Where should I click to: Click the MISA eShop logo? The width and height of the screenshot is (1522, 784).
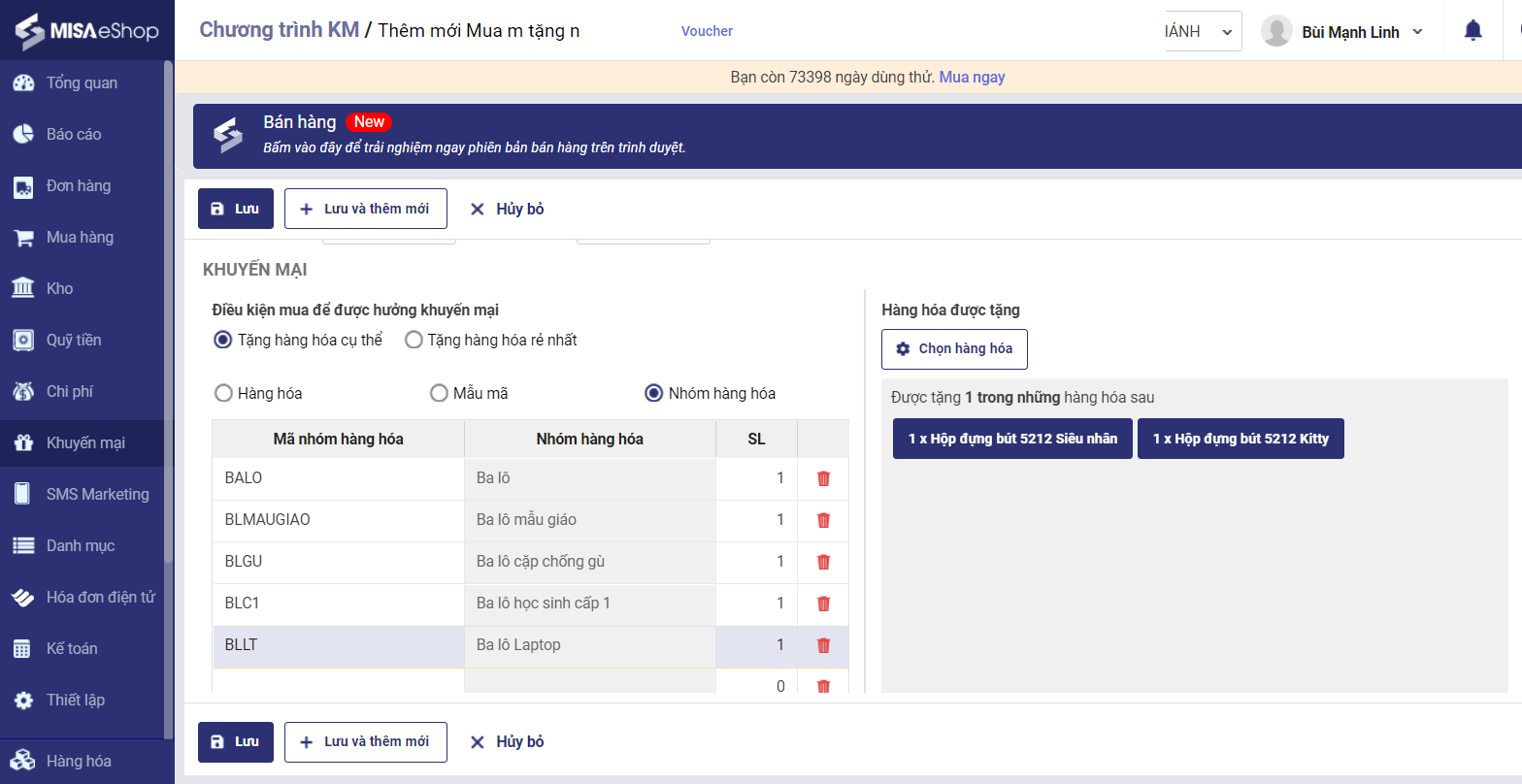86,30
